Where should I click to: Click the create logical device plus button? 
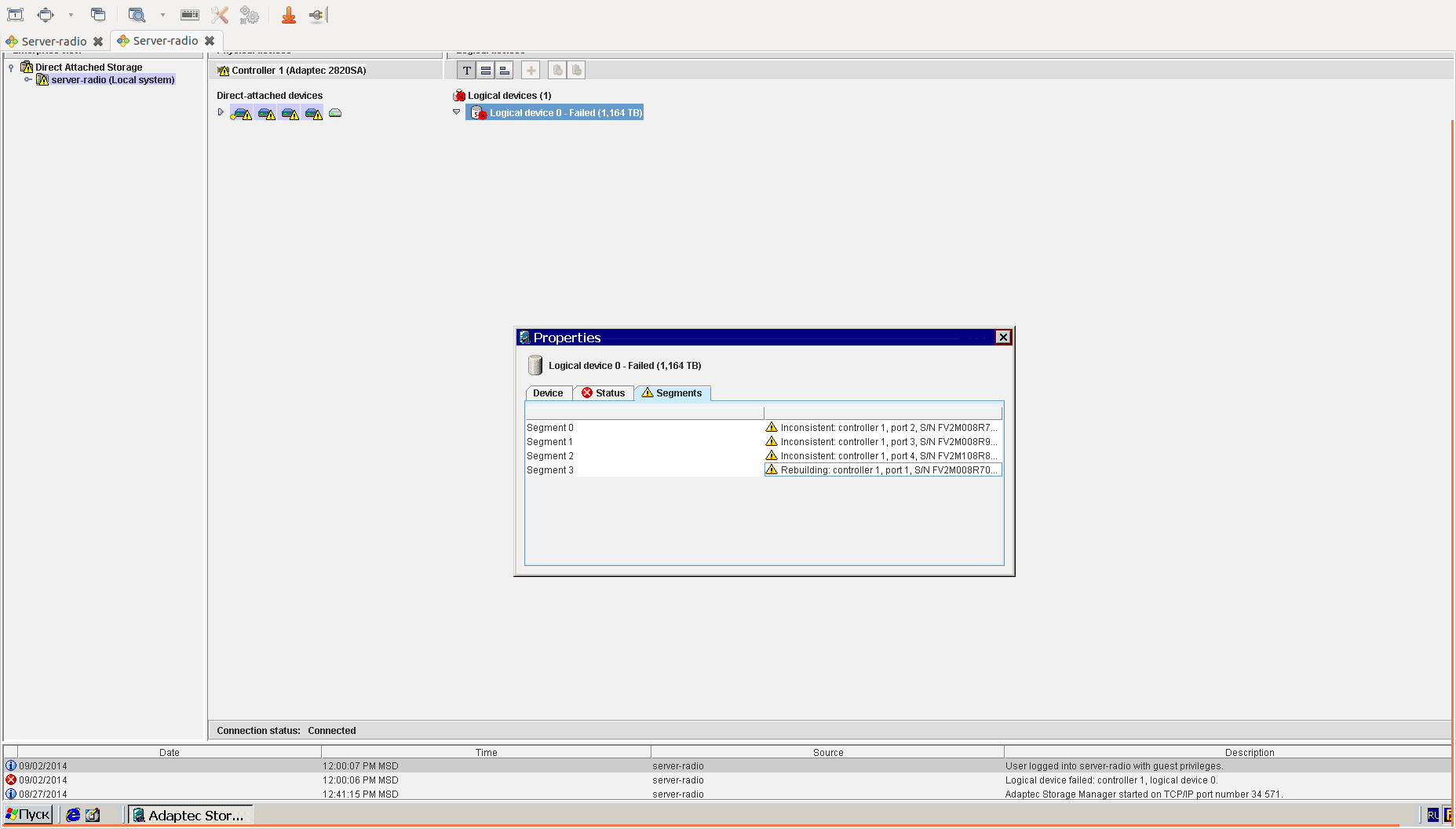(531, 71)
